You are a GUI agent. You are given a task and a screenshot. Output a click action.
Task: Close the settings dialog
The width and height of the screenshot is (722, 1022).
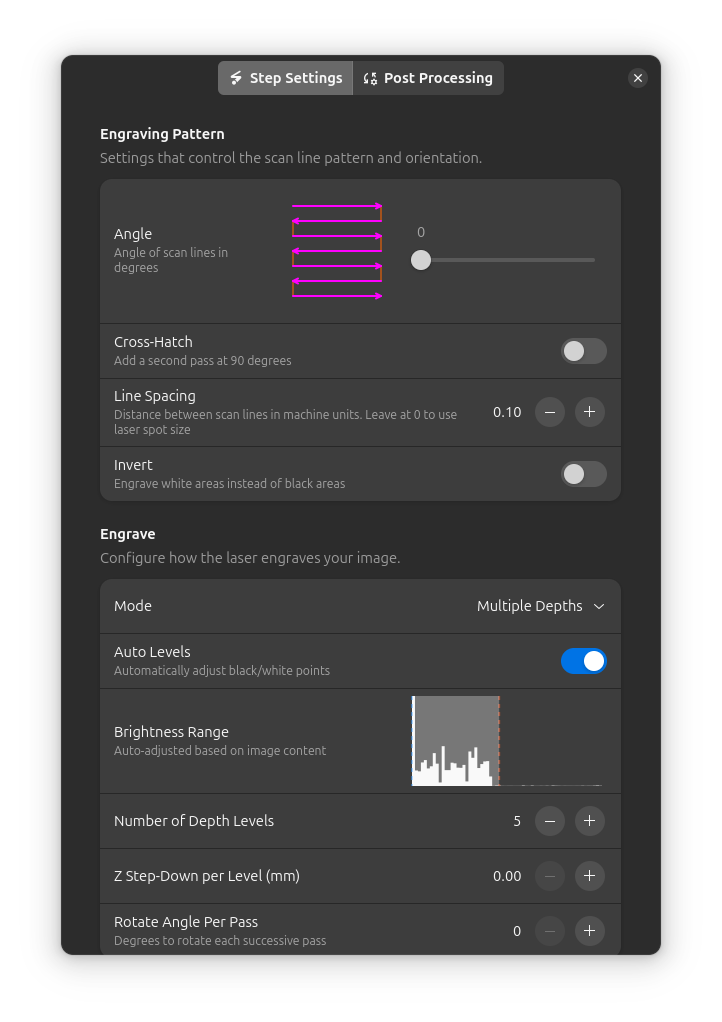(637, 78)
